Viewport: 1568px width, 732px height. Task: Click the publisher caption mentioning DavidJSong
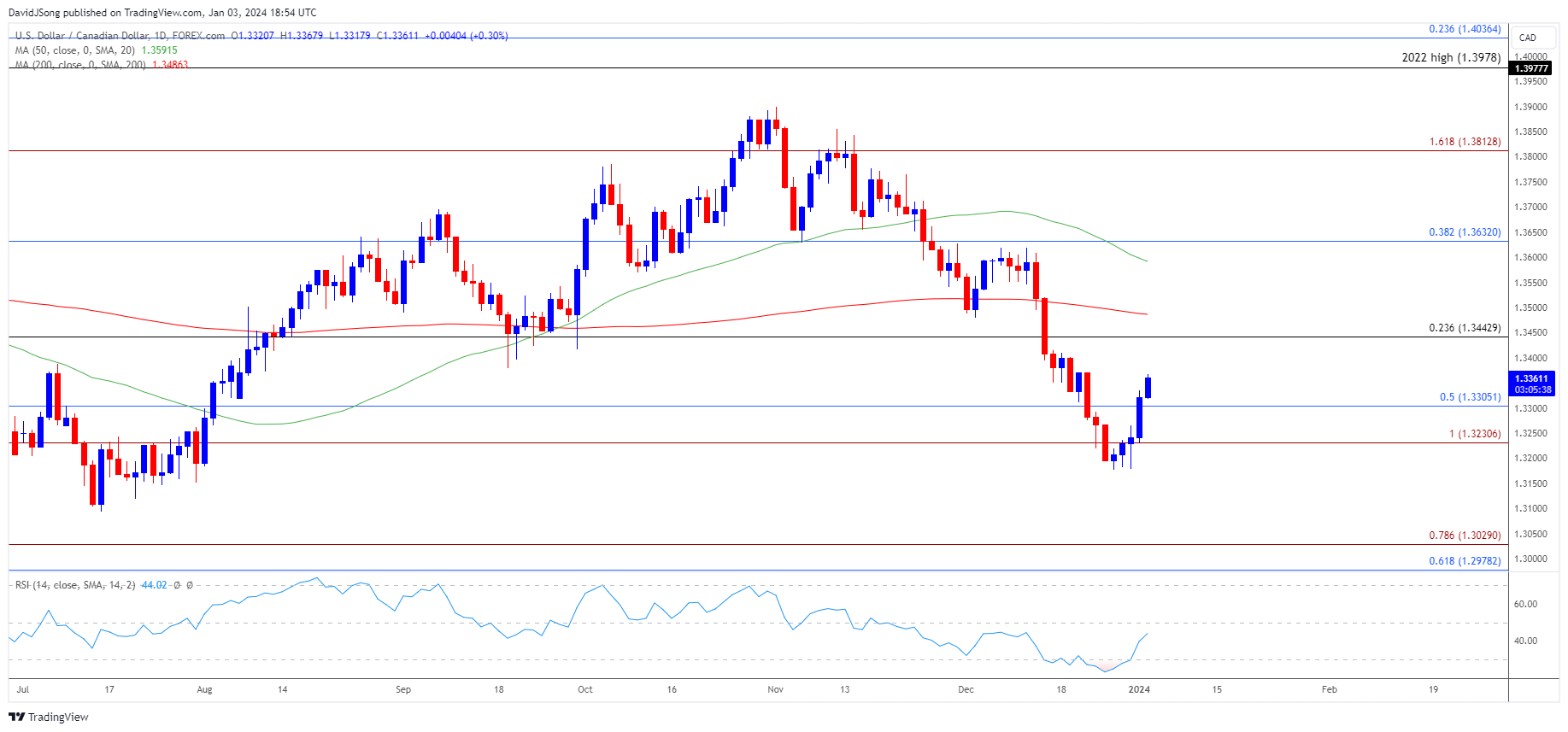tap(162, 13)
